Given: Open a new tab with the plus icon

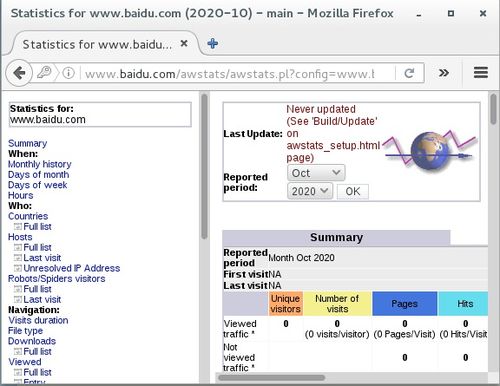Looking at the screenshot, I should [x=213, y=43].
